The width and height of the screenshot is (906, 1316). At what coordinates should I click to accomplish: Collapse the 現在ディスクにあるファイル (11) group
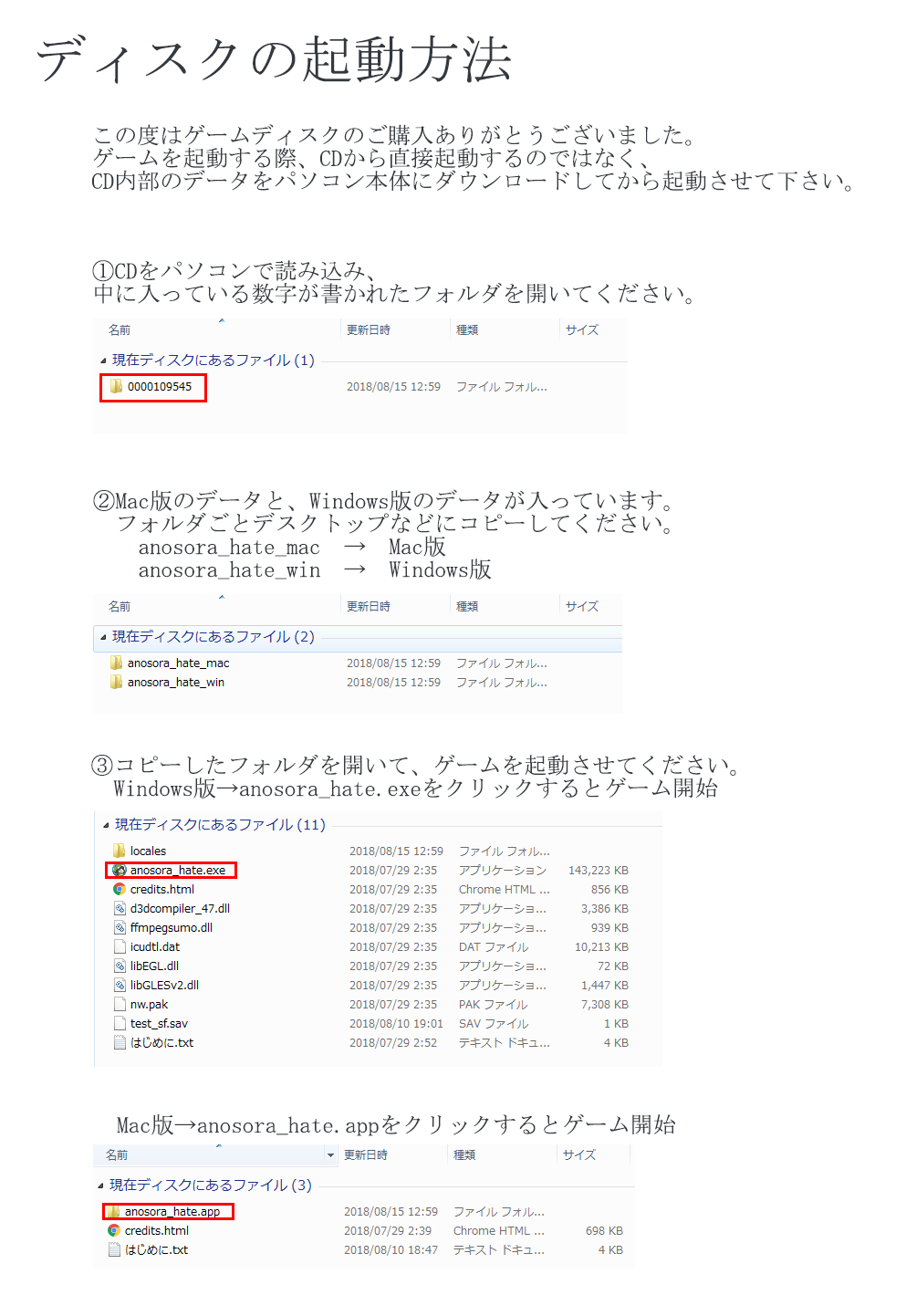[106, 825]
